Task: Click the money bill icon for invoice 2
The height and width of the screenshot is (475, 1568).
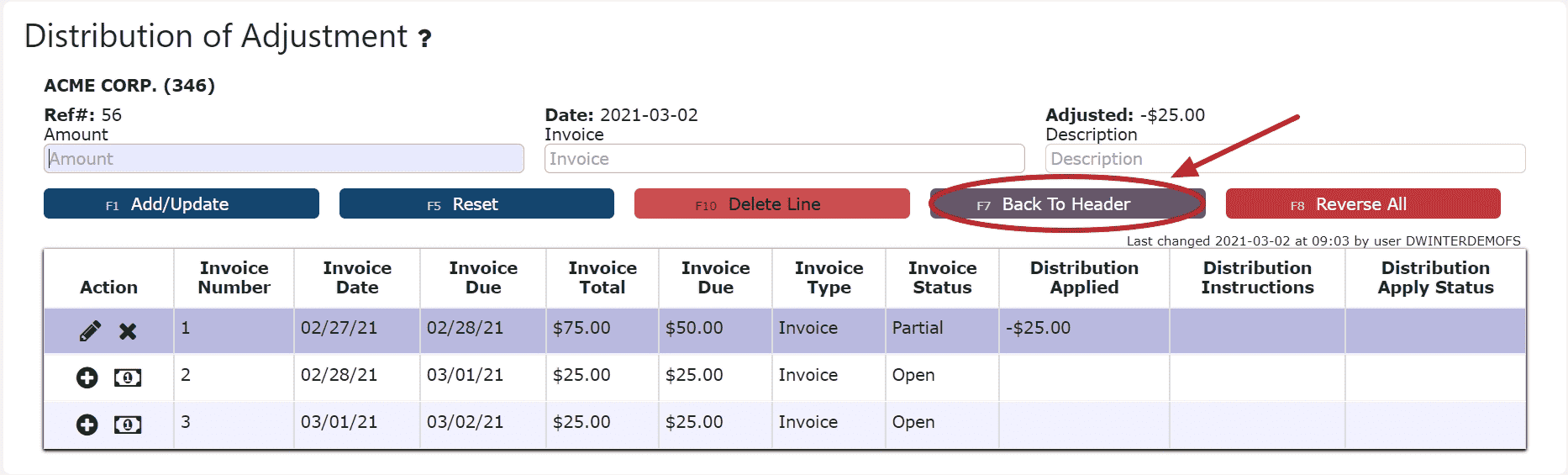Action: click(x=128, y=377)
